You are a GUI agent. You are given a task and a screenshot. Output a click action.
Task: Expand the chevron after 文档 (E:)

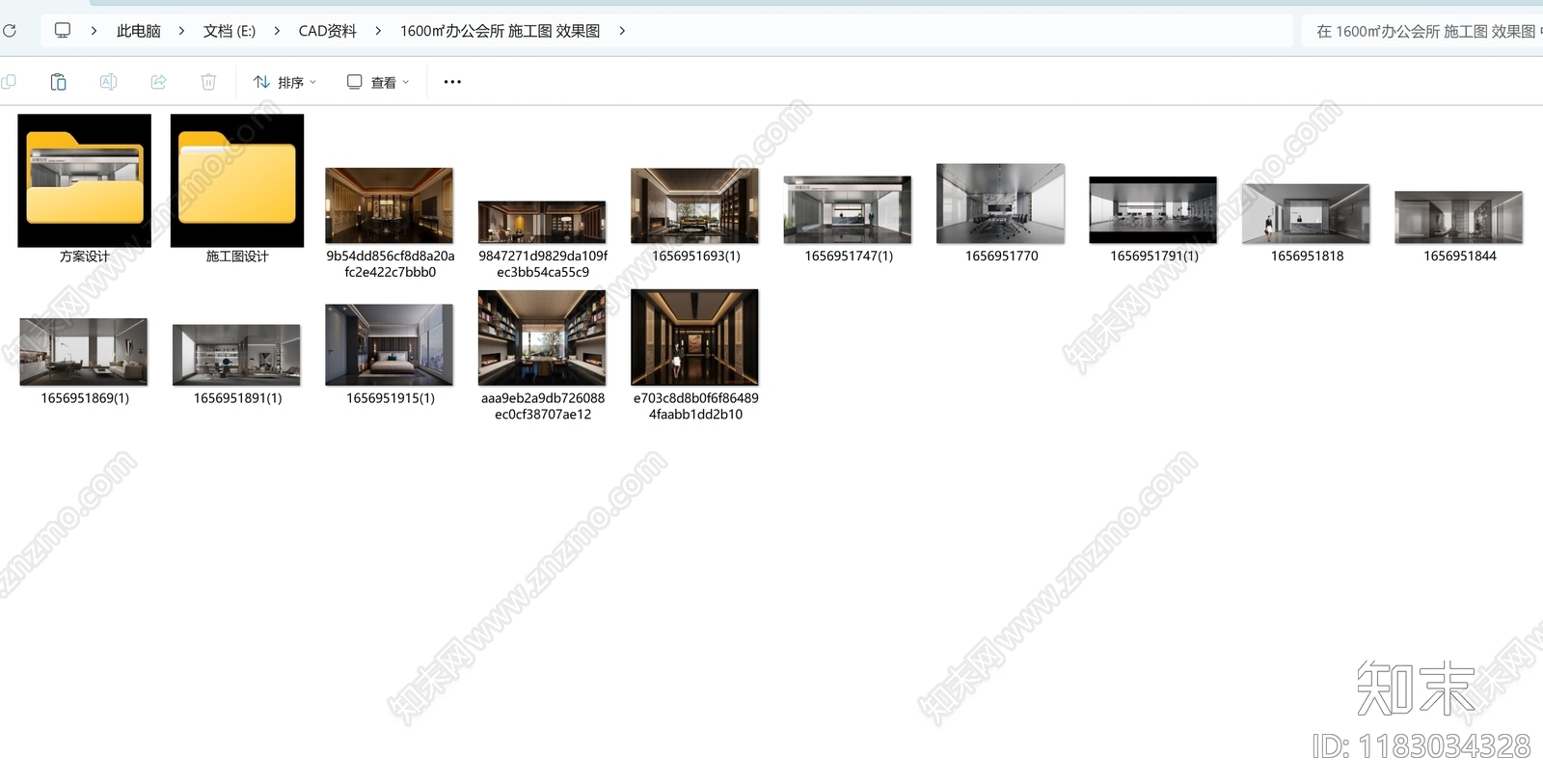(x=277, y=31)
